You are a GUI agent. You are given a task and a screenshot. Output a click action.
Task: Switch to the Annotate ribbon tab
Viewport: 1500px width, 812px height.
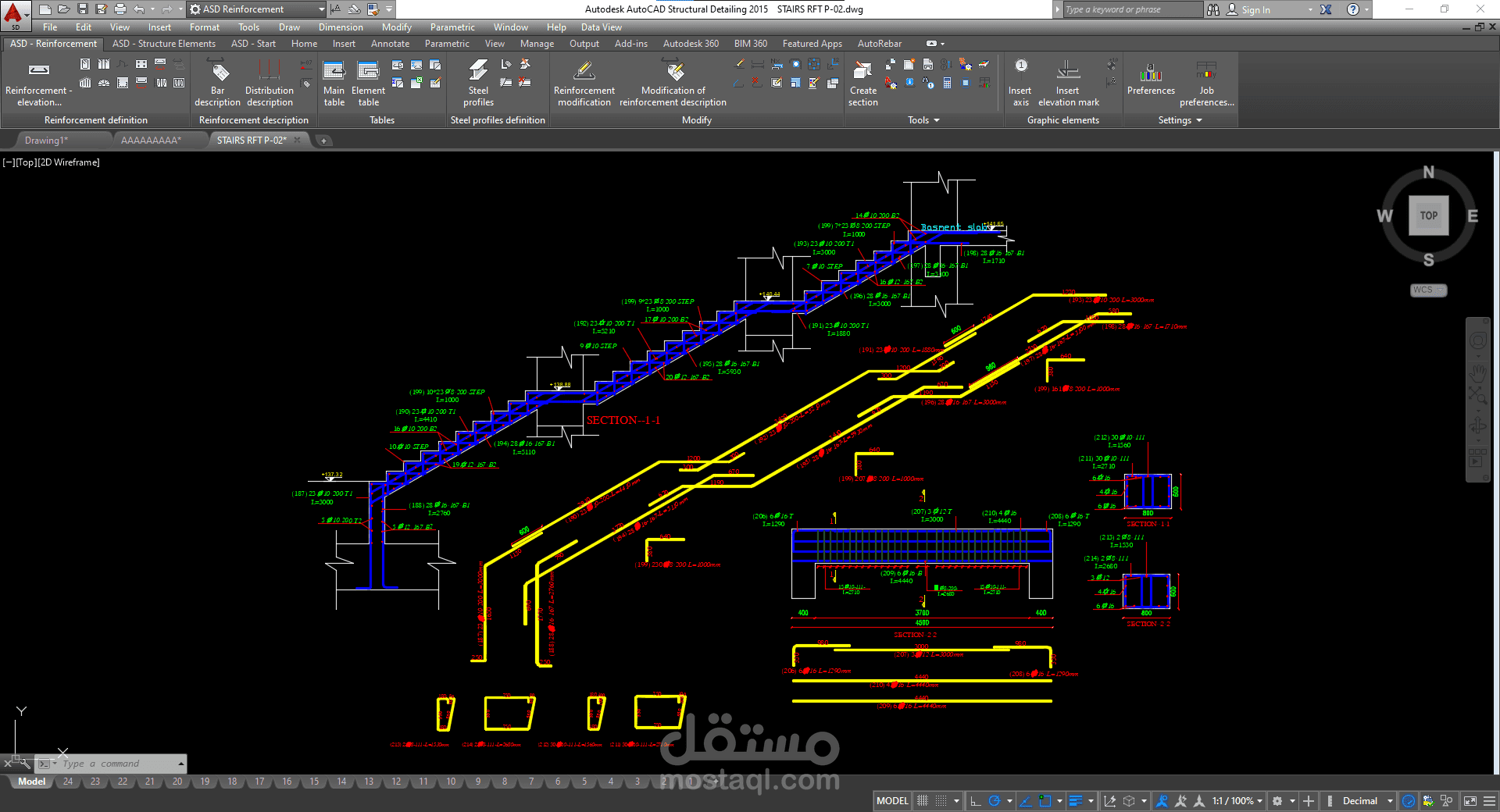[390, 44]
